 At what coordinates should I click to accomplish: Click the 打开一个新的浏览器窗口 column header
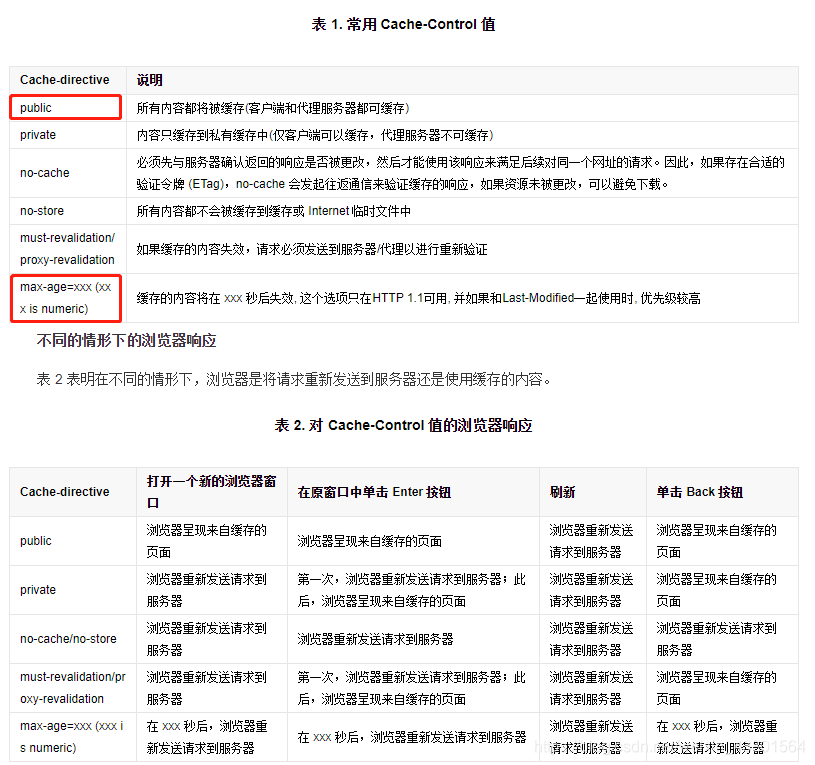click(212, 492)
